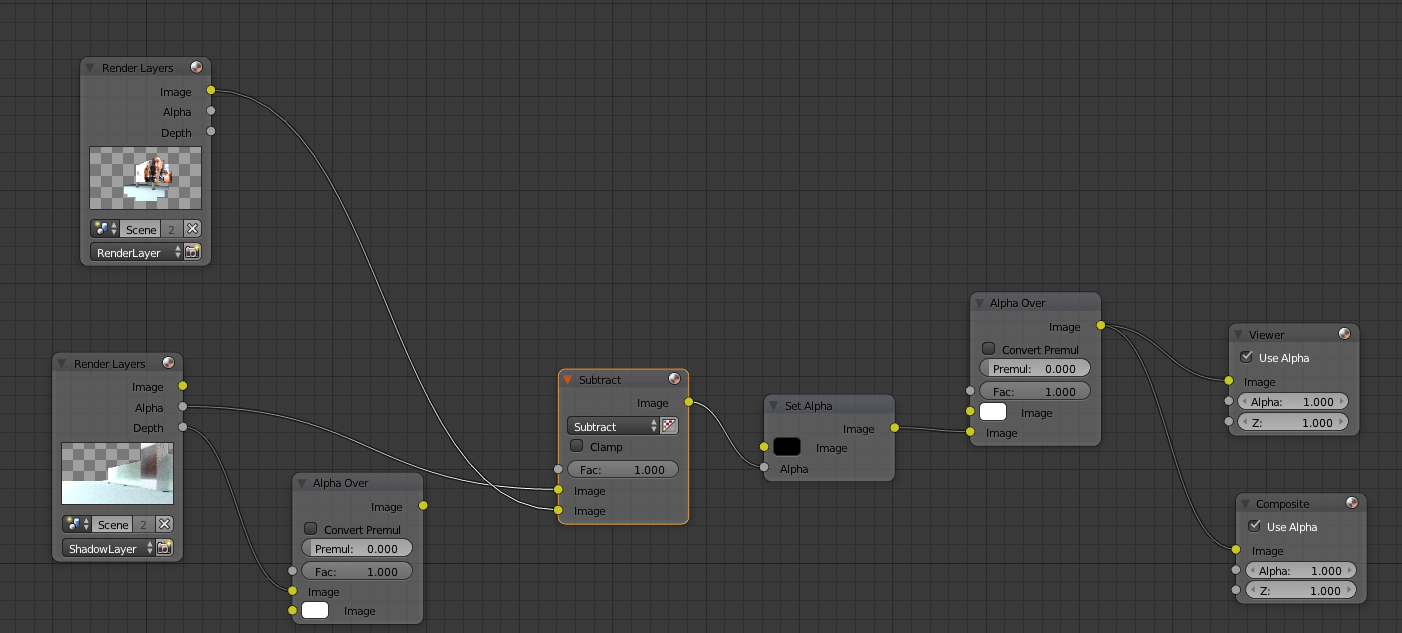Collapse the Viewer node
Screen dimensions: 1402x633
pos(1239,334)
